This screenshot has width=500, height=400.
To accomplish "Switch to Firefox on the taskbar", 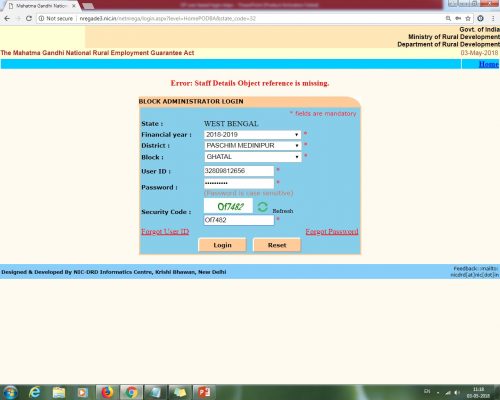I will [x=107, y=392].
